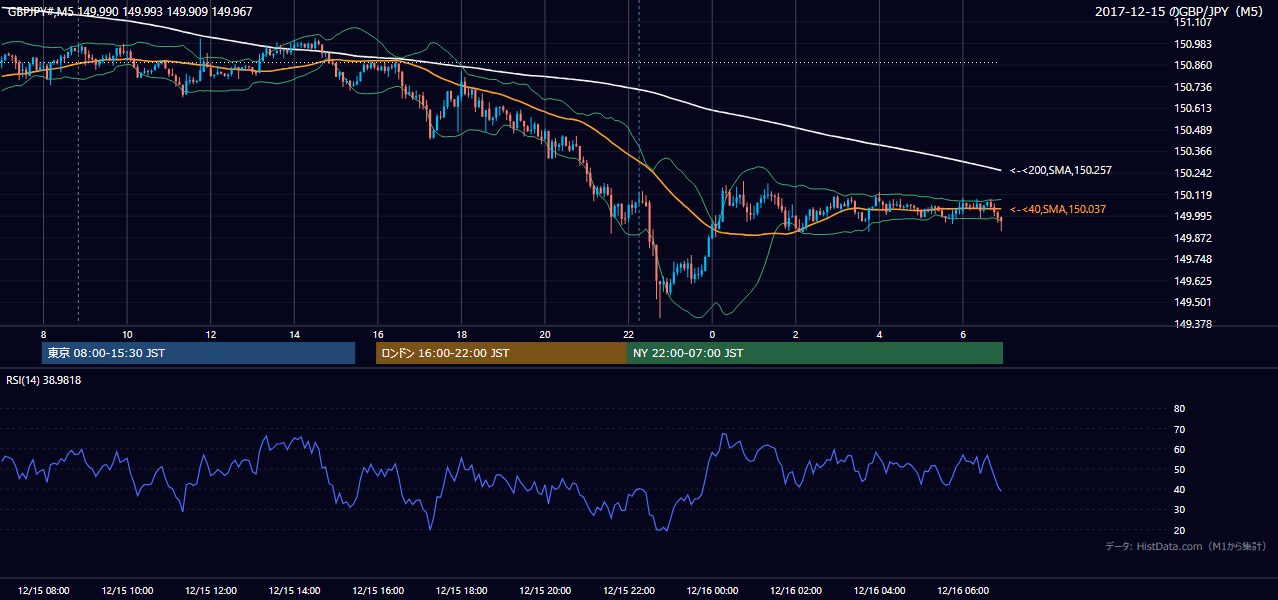The image size is (1278, 600).
Task: Click the 12/15 16:00 time axis label
Action: tap(378, 591)
